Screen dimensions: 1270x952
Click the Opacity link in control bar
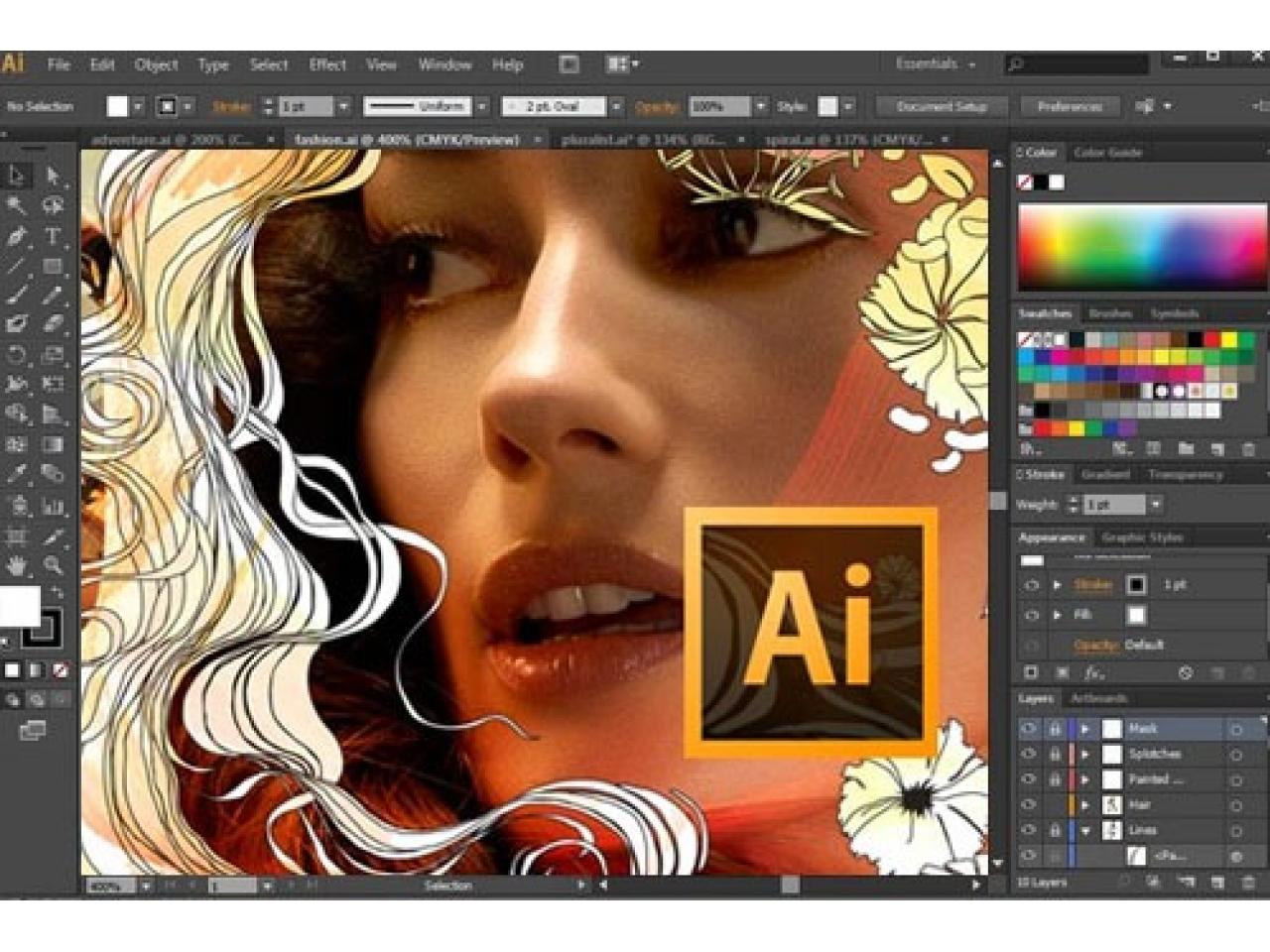point(656,106)
